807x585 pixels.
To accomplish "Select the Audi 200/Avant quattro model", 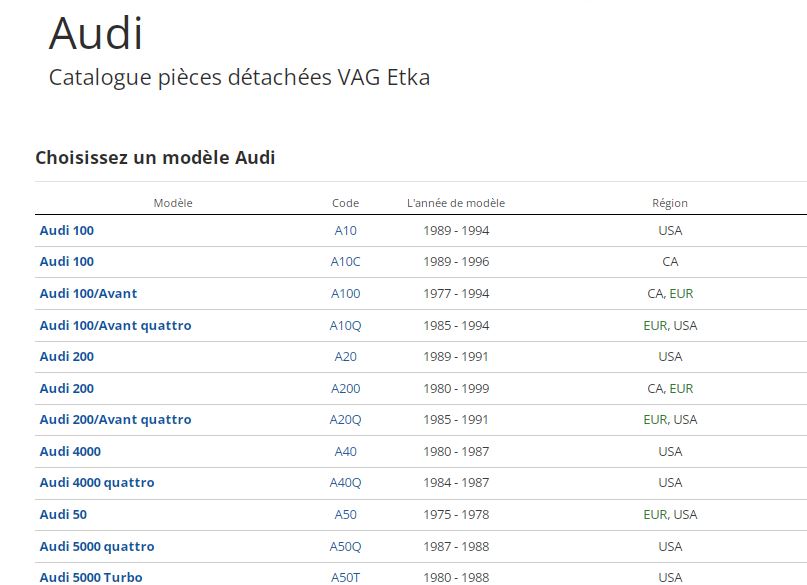I will click(x=115, y=420).
